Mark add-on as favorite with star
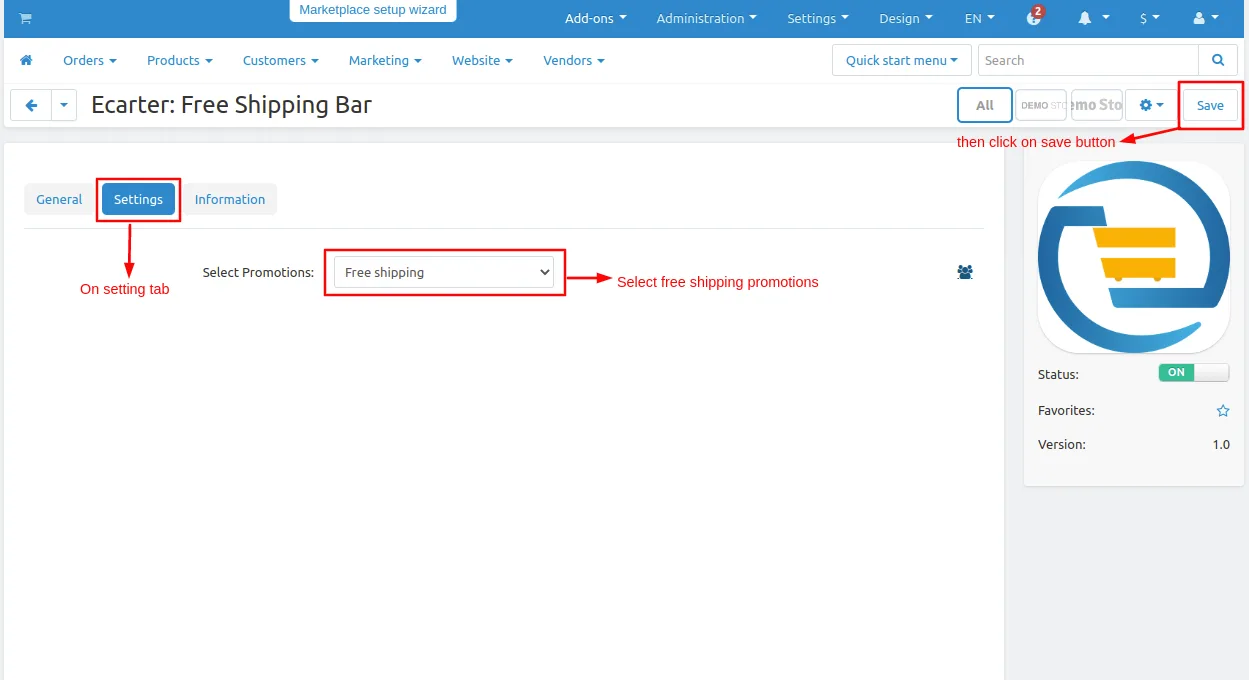 (x=1222, y=411)
